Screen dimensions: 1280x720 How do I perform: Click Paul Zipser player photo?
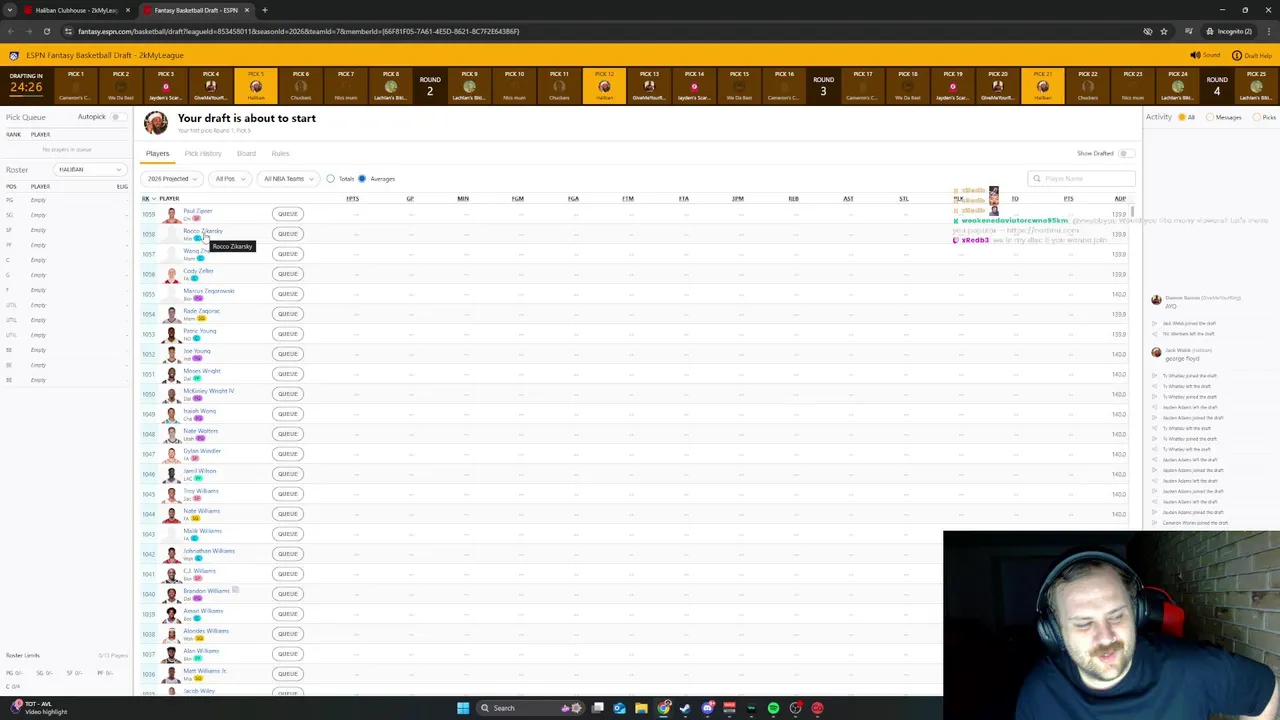point(171,214)
